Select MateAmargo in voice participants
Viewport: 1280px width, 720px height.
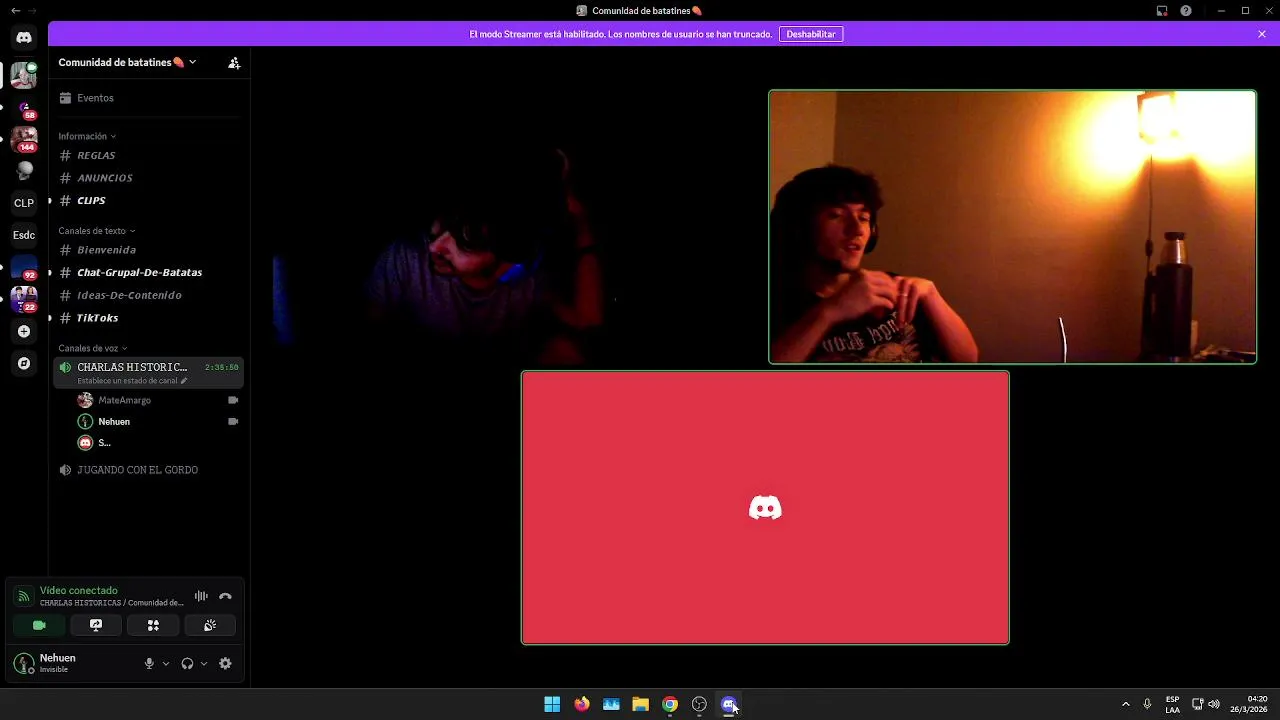click(x=158, y=400)
